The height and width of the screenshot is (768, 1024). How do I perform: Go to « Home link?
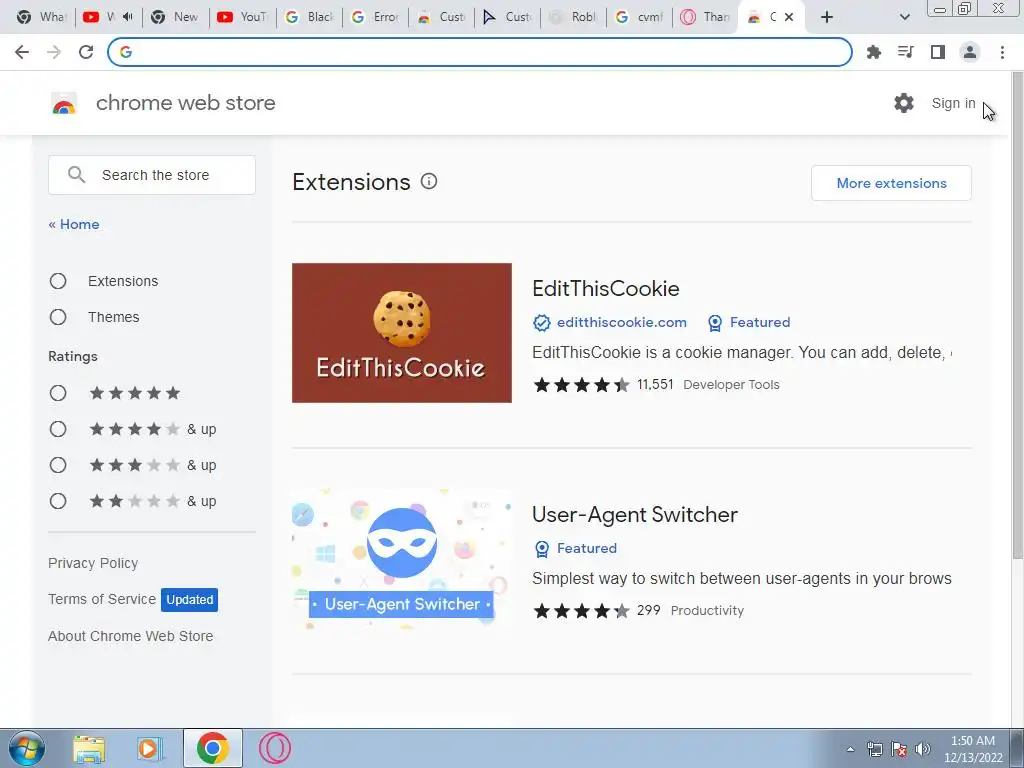74,224
